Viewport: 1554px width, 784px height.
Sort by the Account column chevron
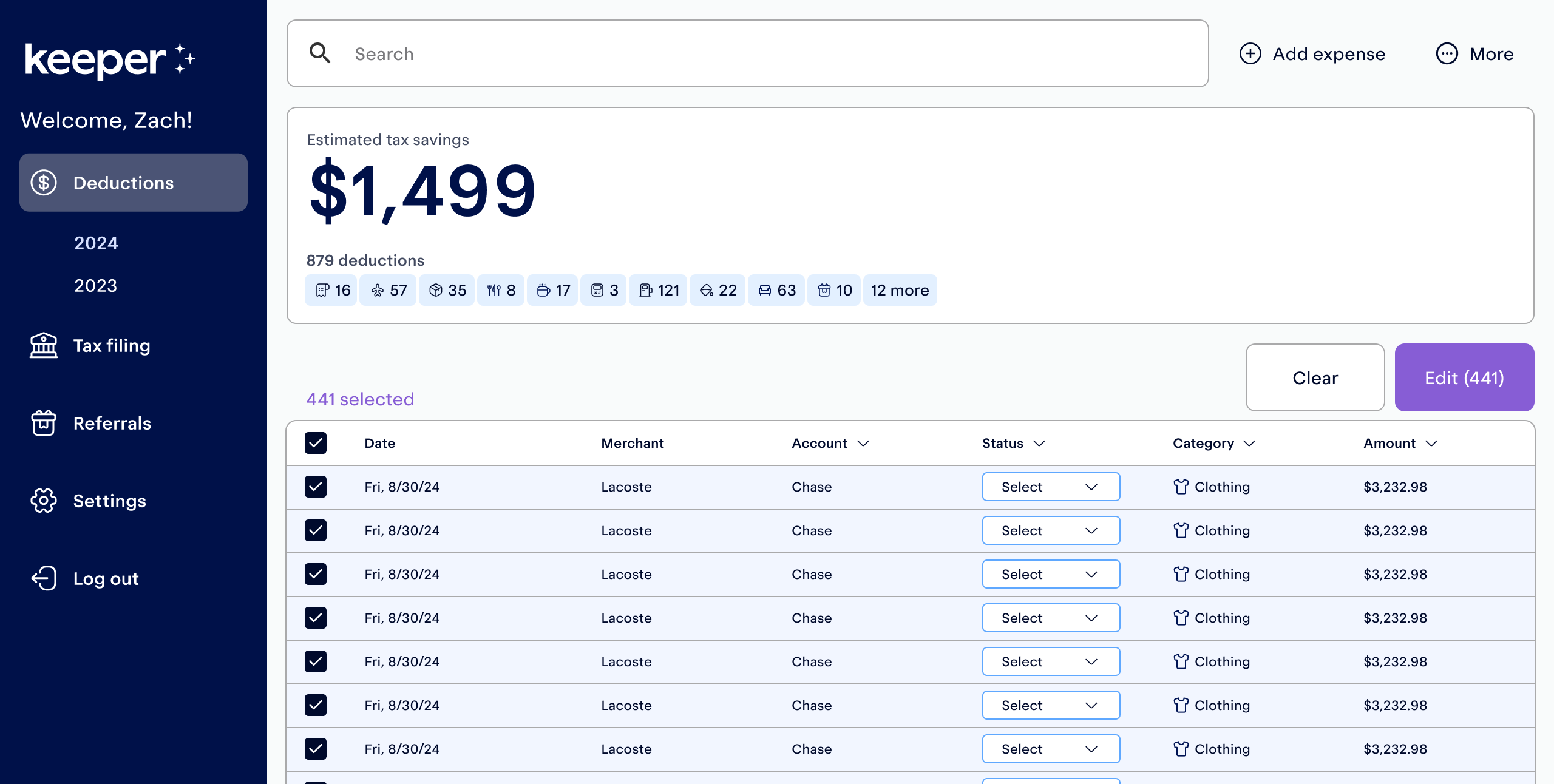[863, 444]
